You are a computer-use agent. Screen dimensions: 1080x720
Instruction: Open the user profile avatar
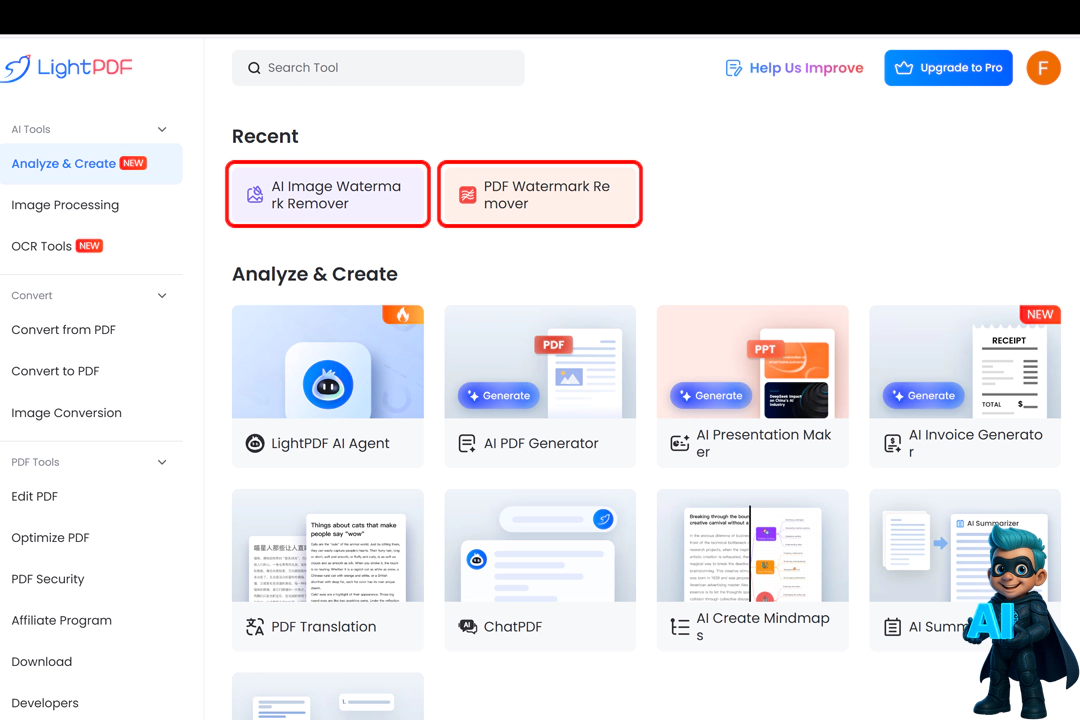(x=1043, y=68)
